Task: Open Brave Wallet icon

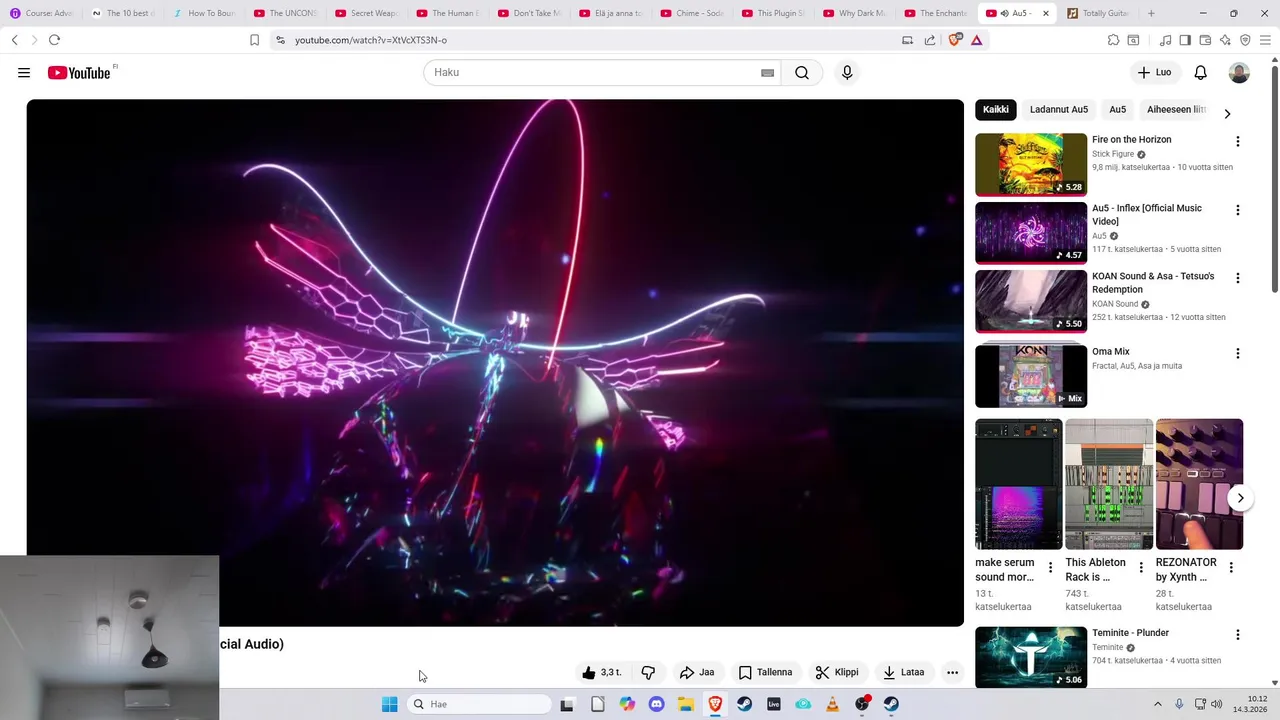Action: point(1205,40)
